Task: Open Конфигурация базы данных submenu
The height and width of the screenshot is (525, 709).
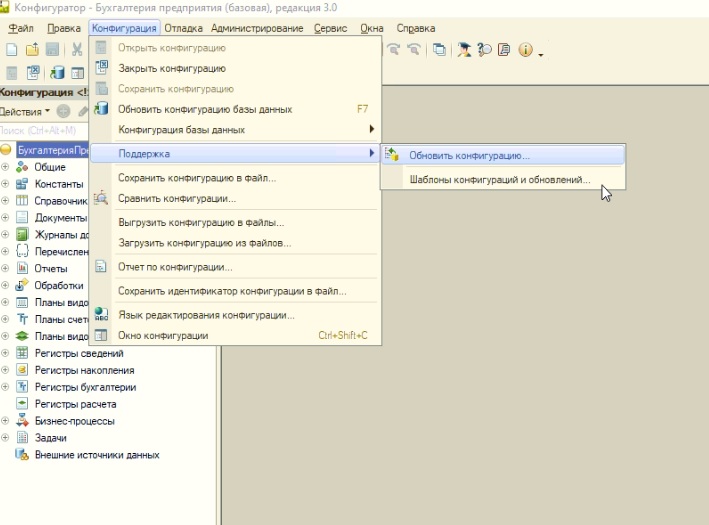Action: [235, 130]
